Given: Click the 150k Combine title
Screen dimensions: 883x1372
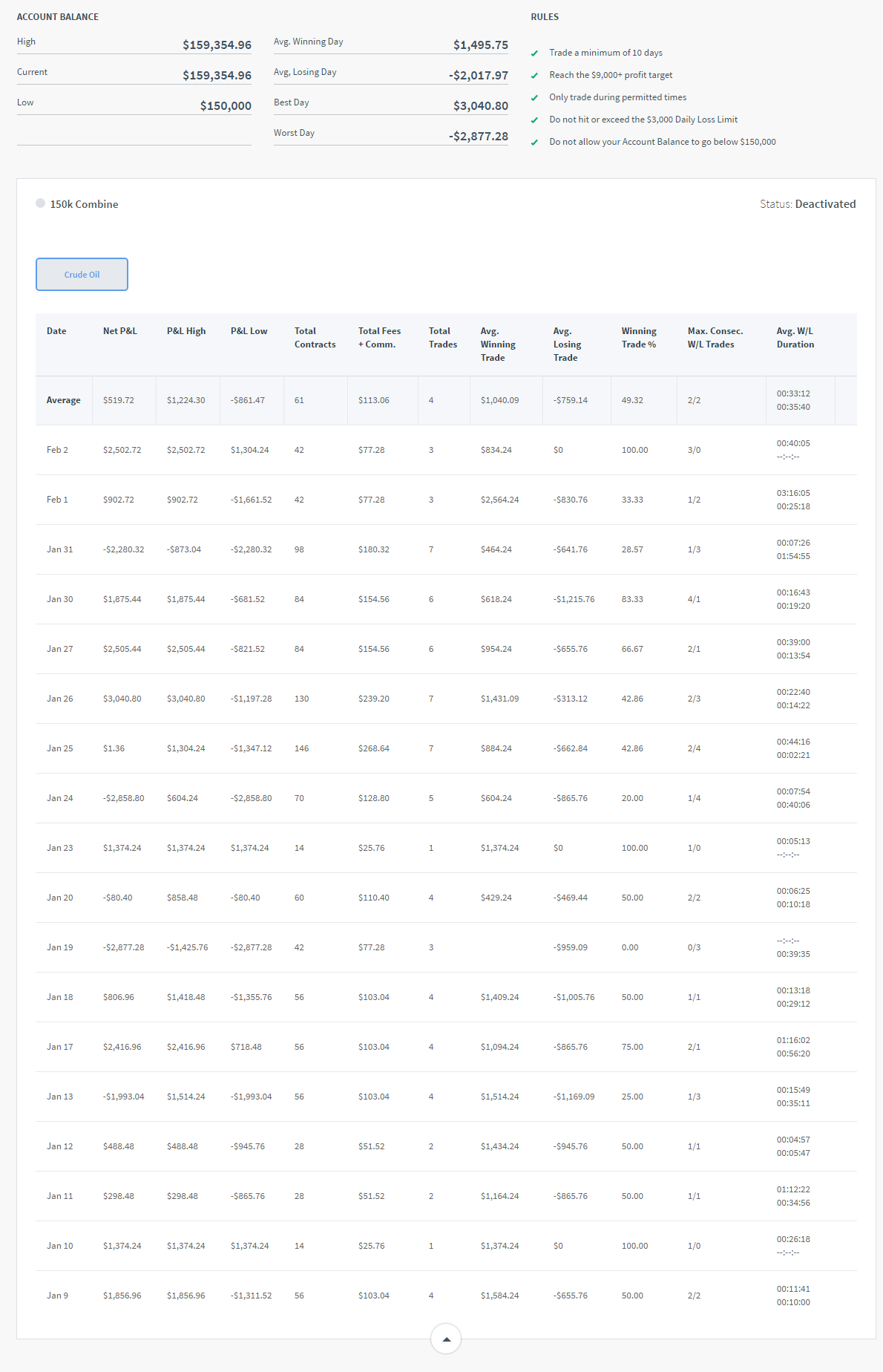Looking at the screenshot, I should pos(84,204).
